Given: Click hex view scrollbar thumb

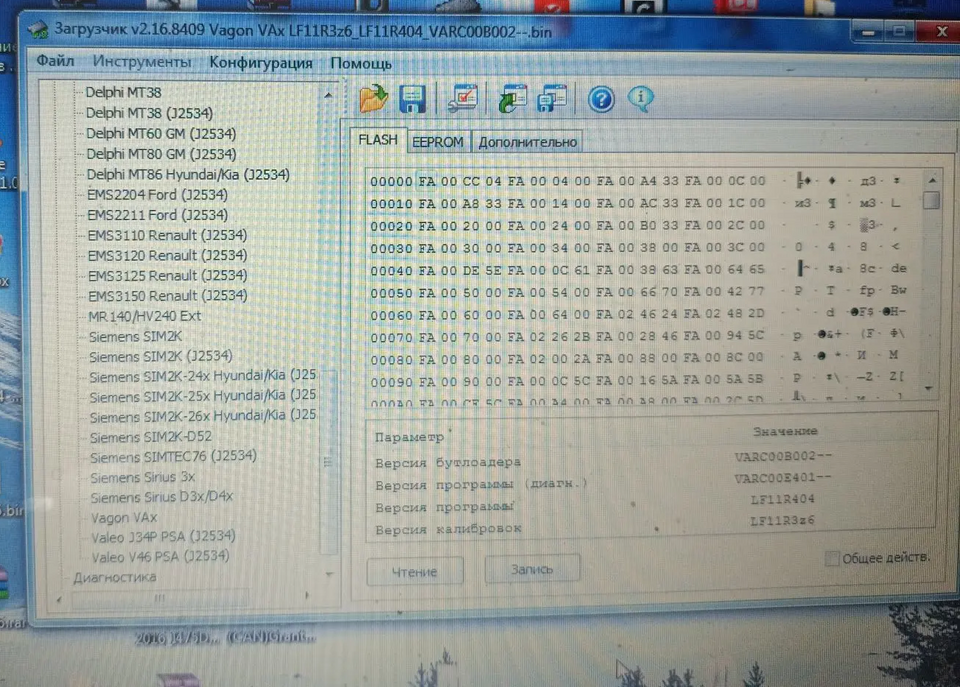Looking at the screenshot, I should 931,200.
